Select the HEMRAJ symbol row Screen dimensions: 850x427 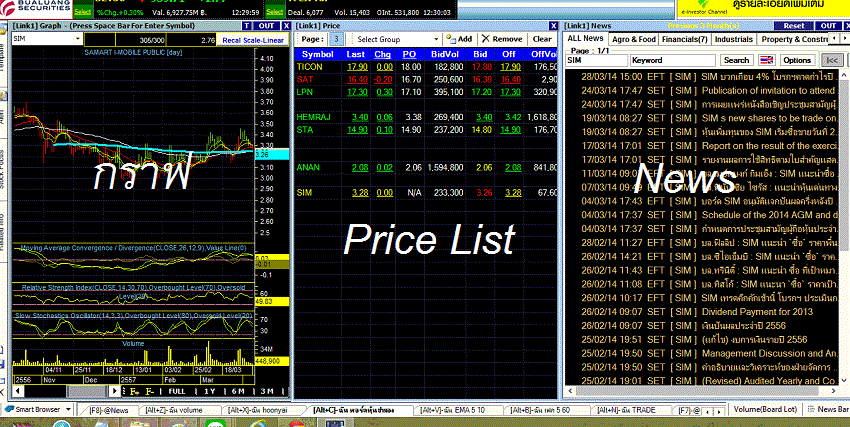(x=314, y=117)
